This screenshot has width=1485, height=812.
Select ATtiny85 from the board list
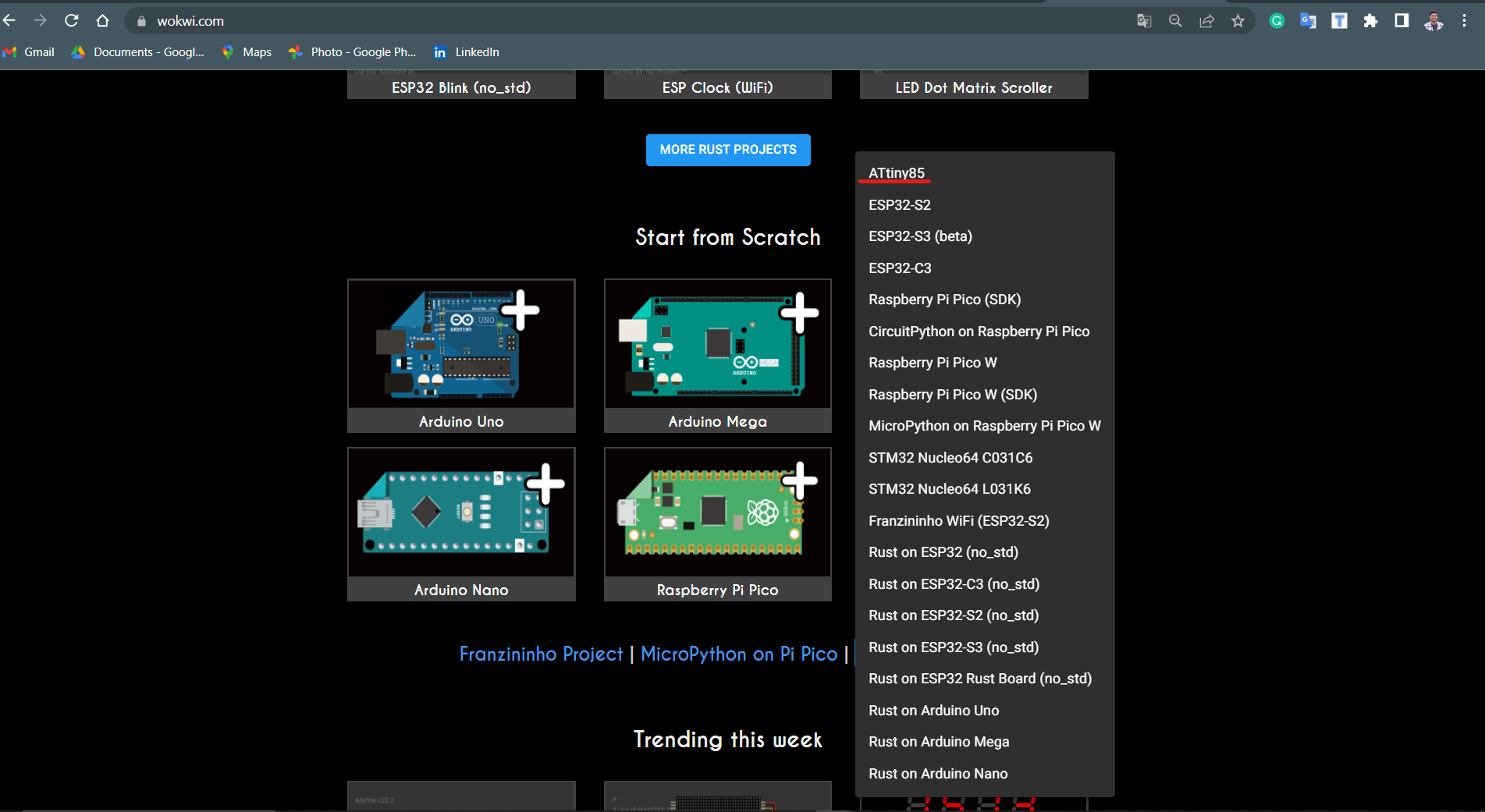[895, 173]
